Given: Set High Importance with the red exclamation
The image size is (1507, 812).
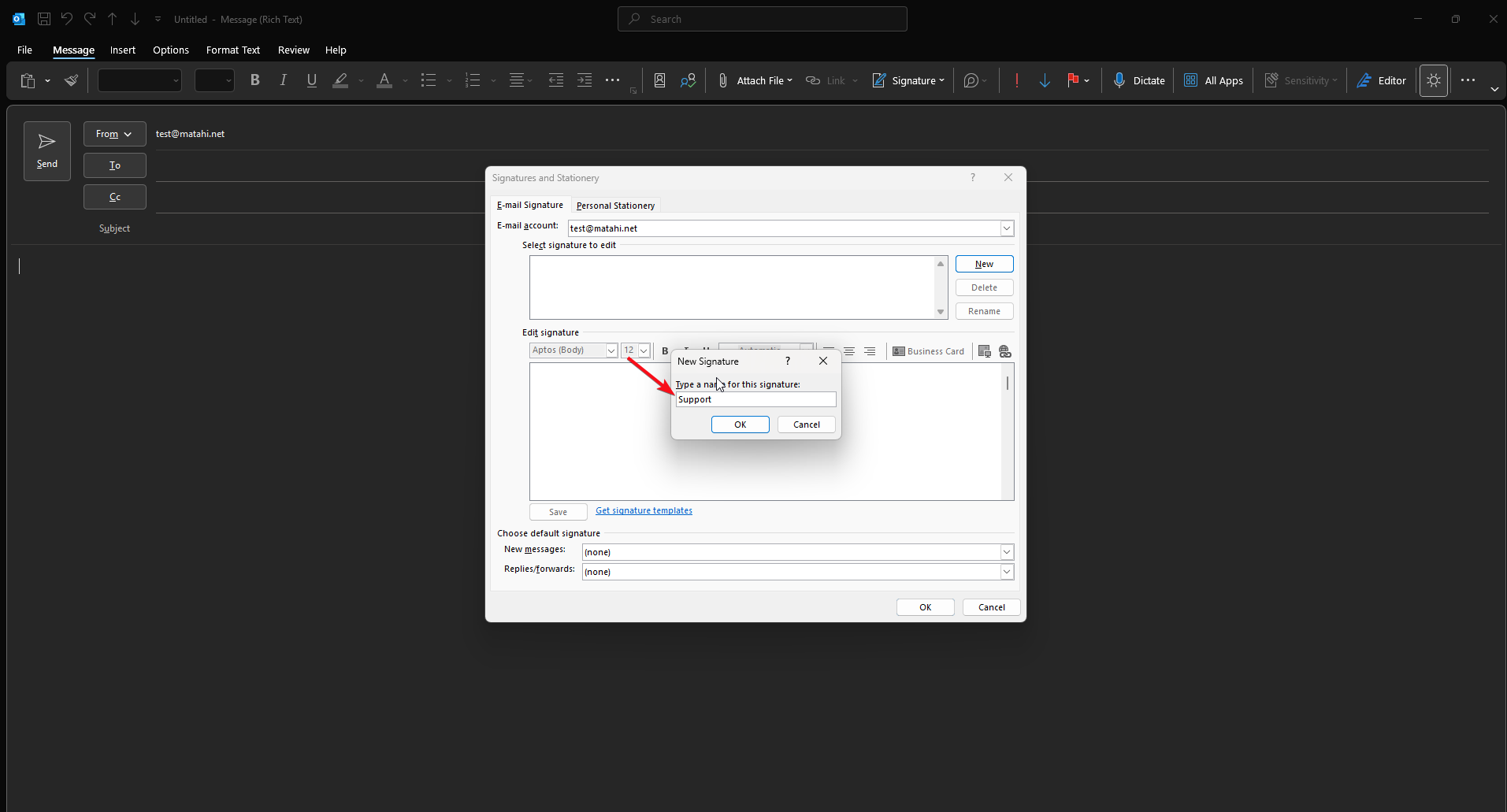Looking at the screenshot, I should [x=1016, y=80].
